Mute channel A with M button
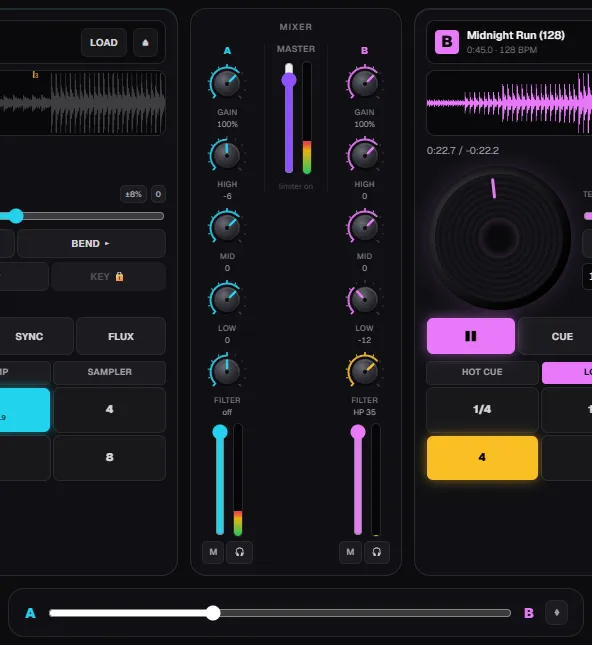 [x=213, y=552]
